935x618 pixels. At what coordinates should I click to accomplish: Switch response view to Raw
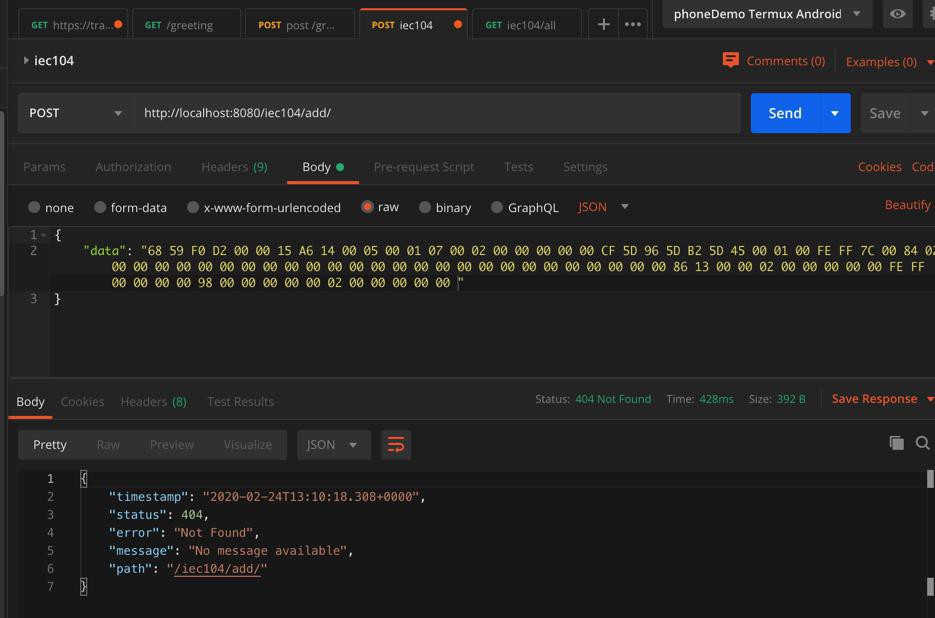(108, 445)
